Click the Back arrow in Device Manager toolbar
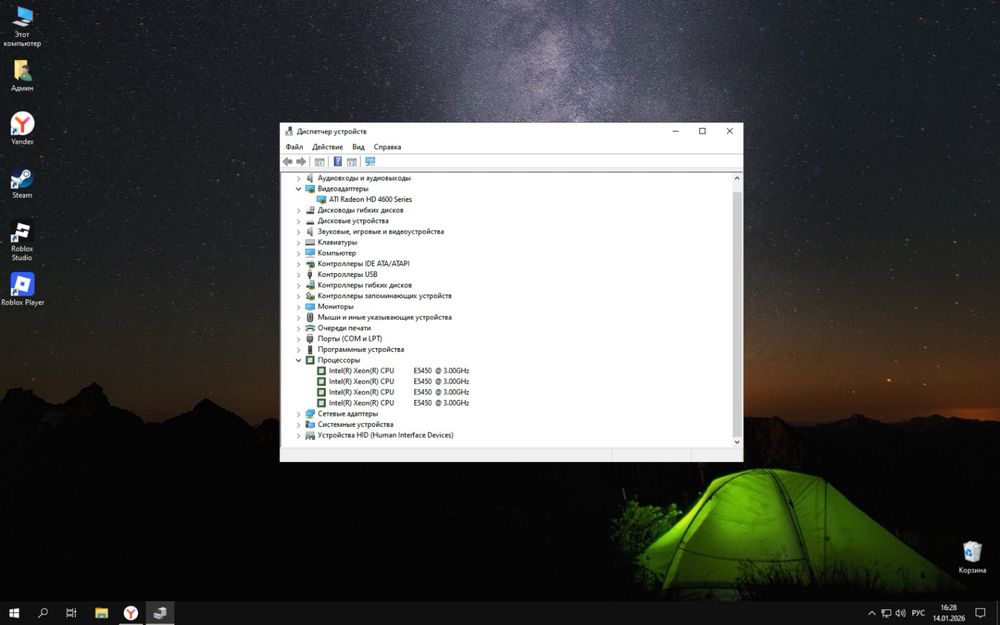The image size is (1000, 625). tap(288, 162)
